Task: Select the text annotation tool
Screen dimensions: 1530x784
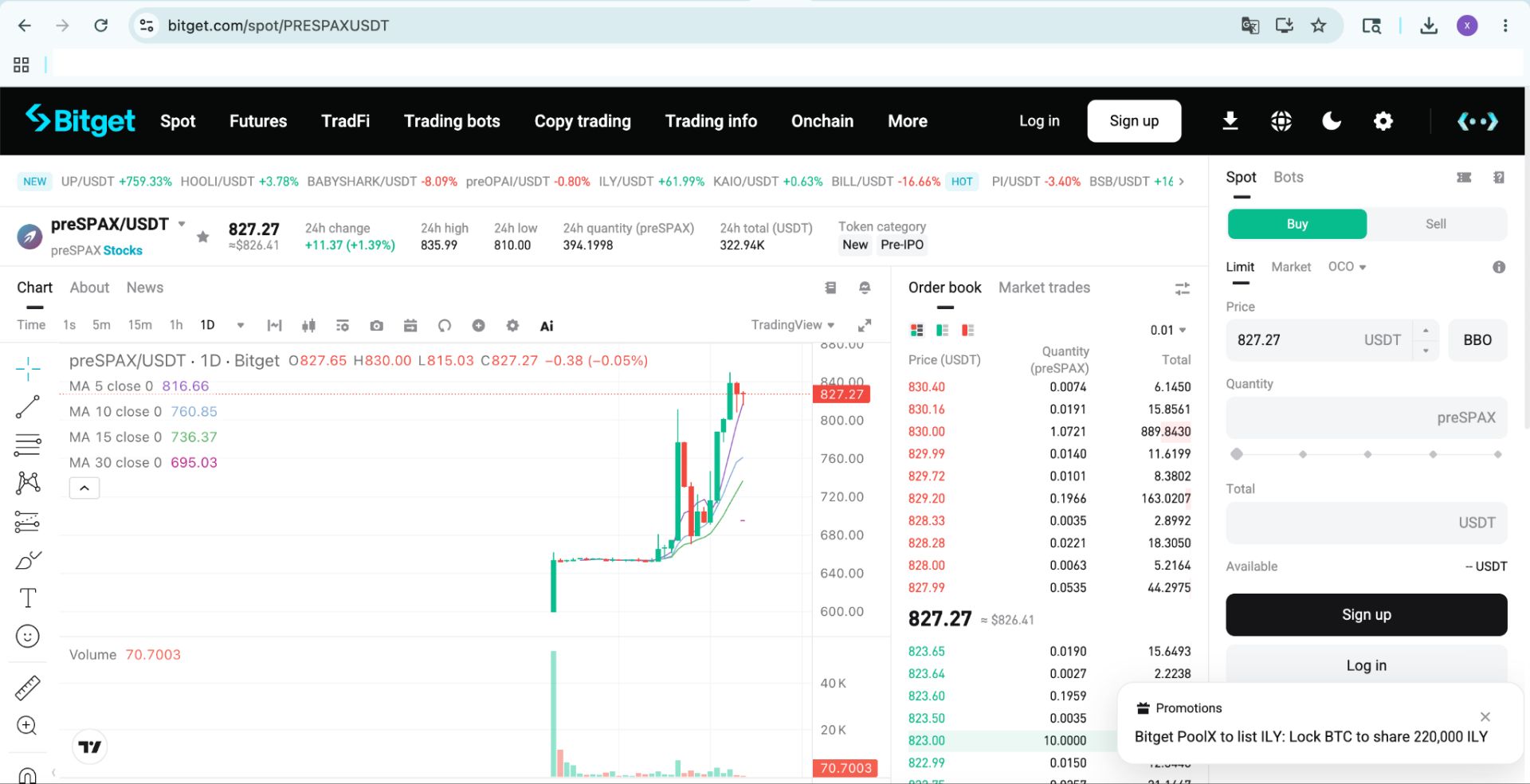Action: click(x=28, y=598)
